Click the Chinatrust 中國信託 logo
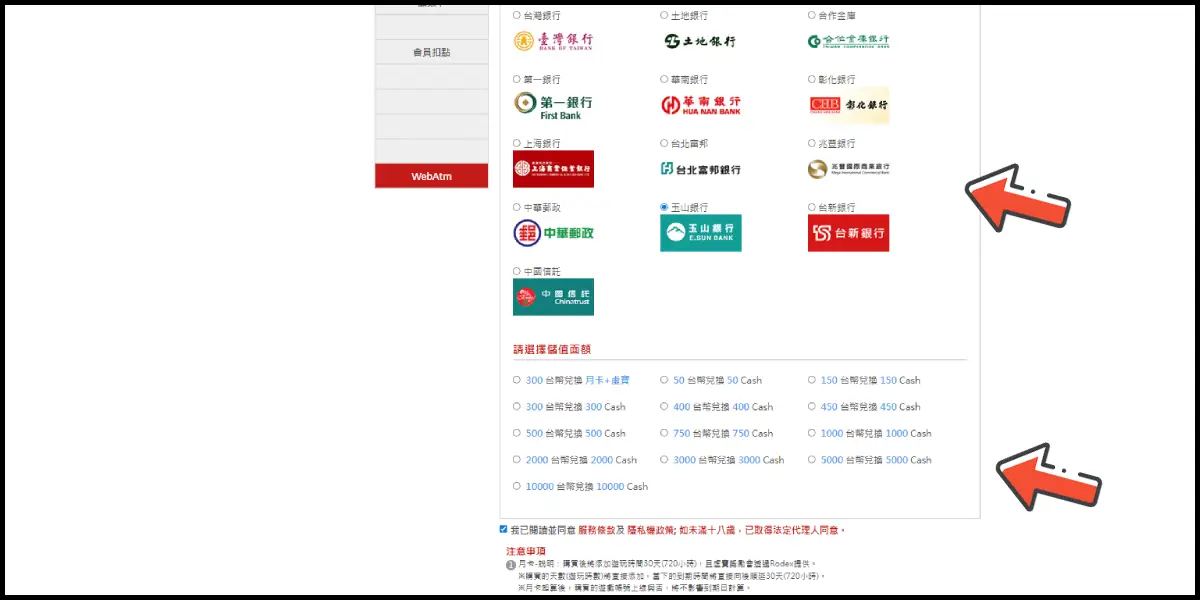The width and height of the screenshot is (1200, 600). pyautogui.click(x=553, y=297)
